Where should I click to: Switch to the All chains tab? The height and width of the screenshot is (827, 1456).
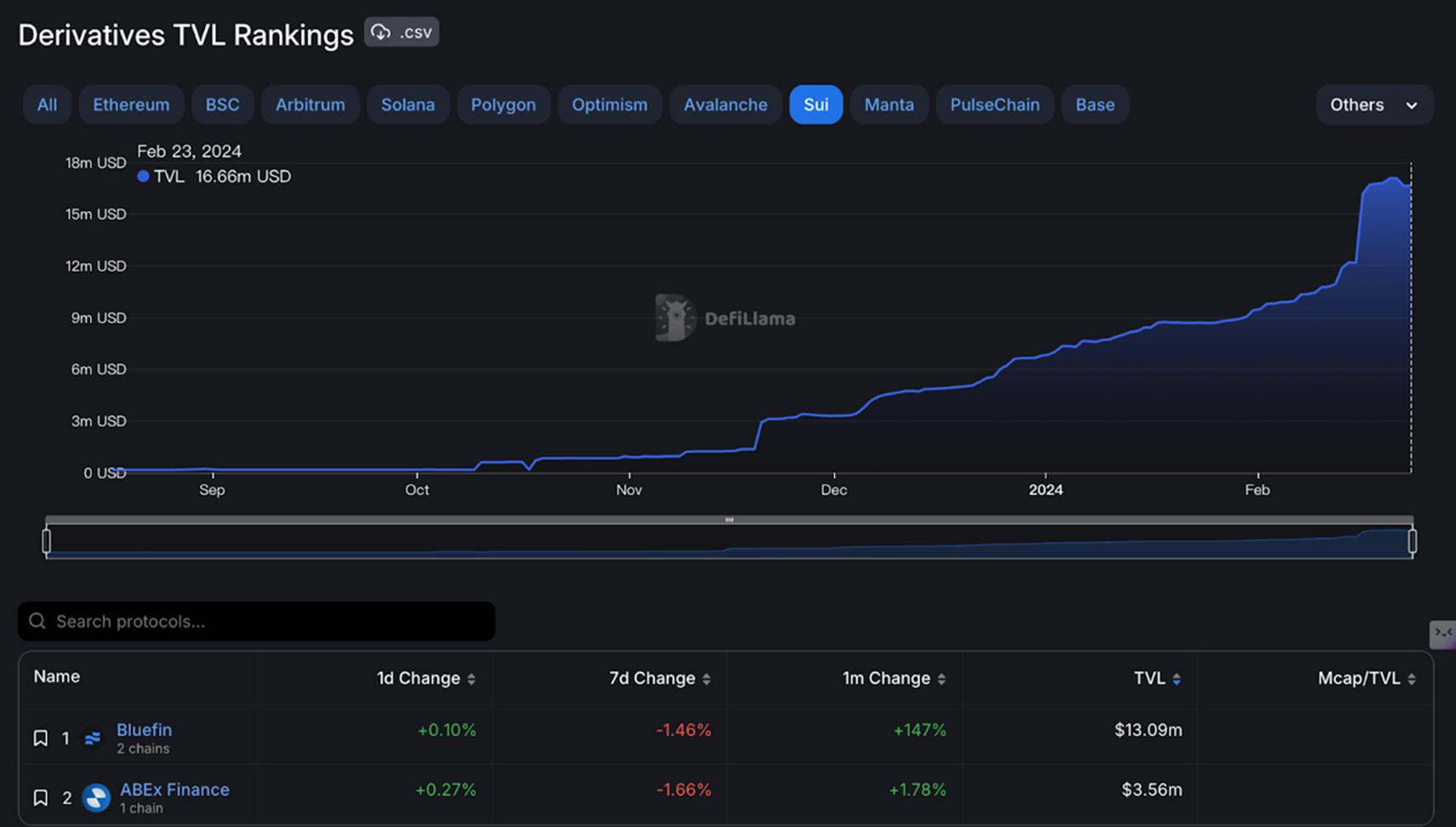tap(47, 105)
